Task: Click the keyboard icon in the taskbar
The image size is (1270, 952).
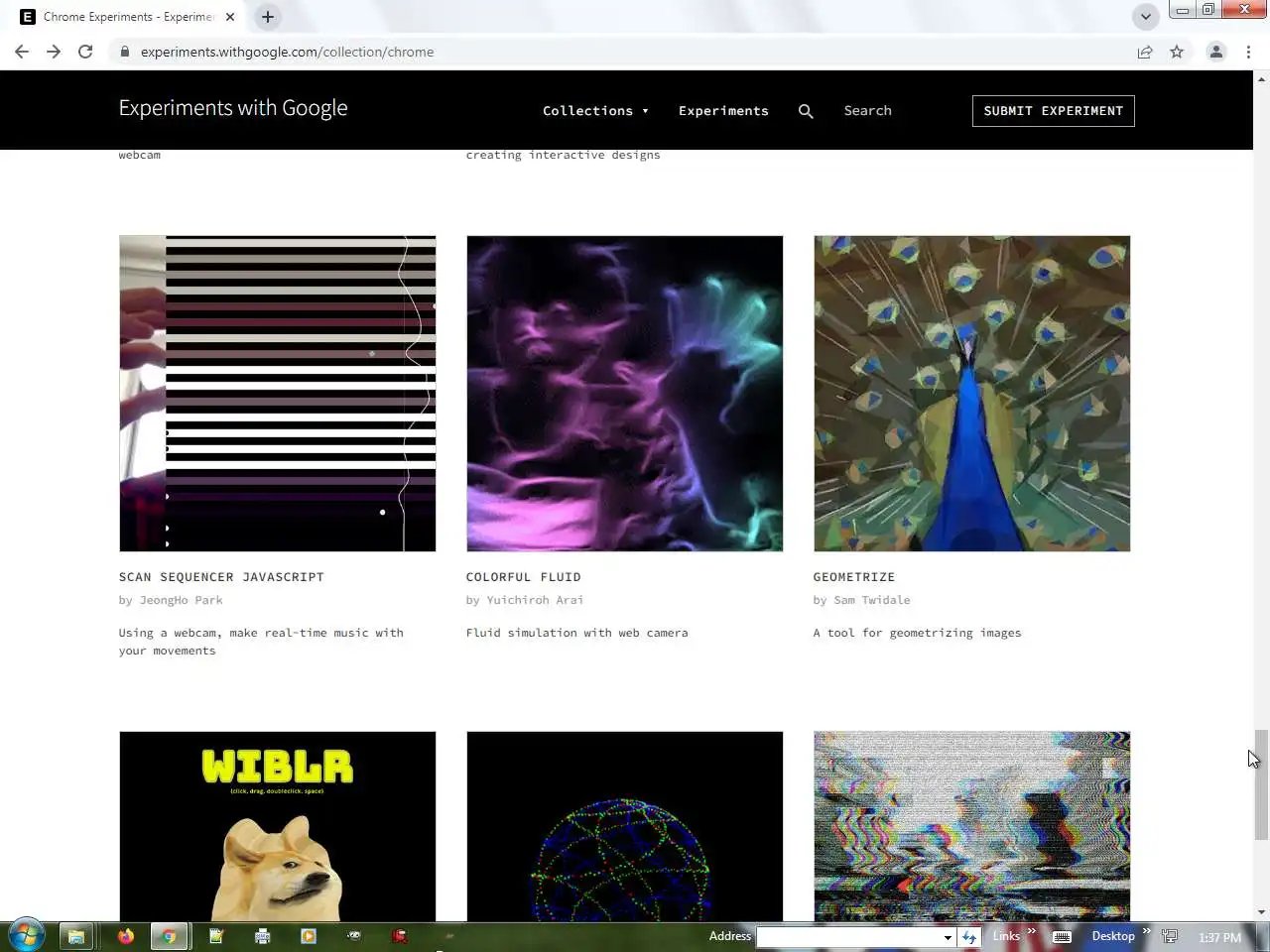Action: tap(1062, 936)
